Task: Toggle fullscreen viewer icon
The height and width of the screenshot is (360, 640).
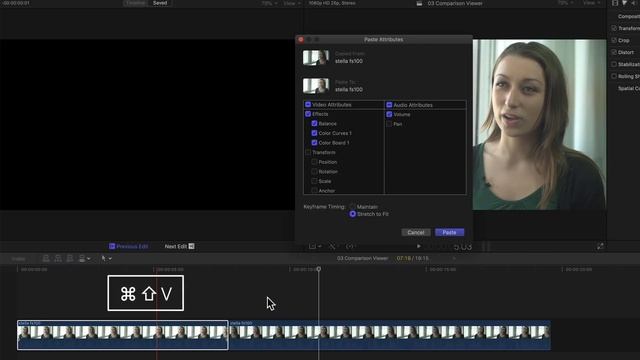Action: click(600, 246)
